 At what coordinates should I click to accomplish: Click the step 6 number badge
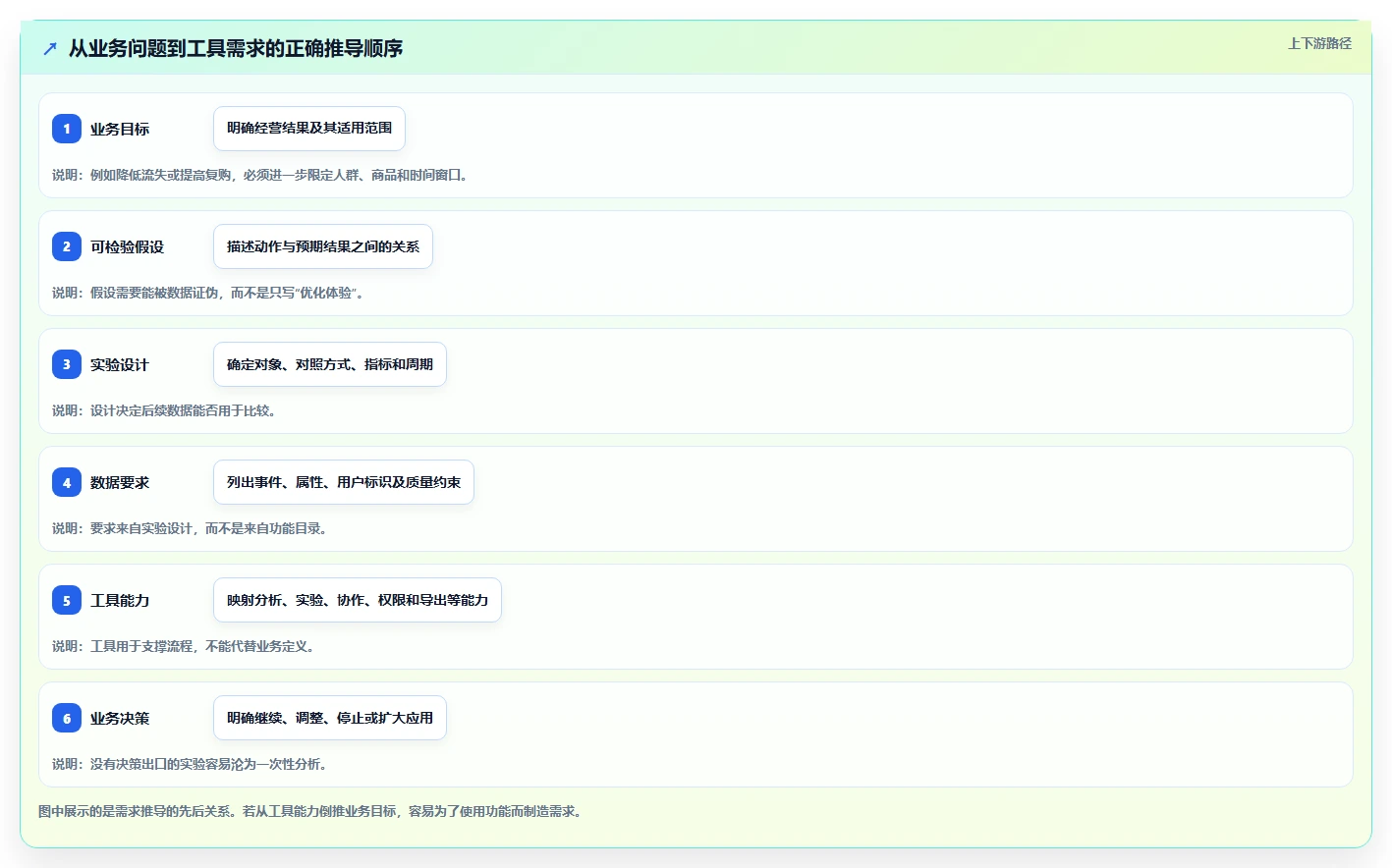coord(67,718)
